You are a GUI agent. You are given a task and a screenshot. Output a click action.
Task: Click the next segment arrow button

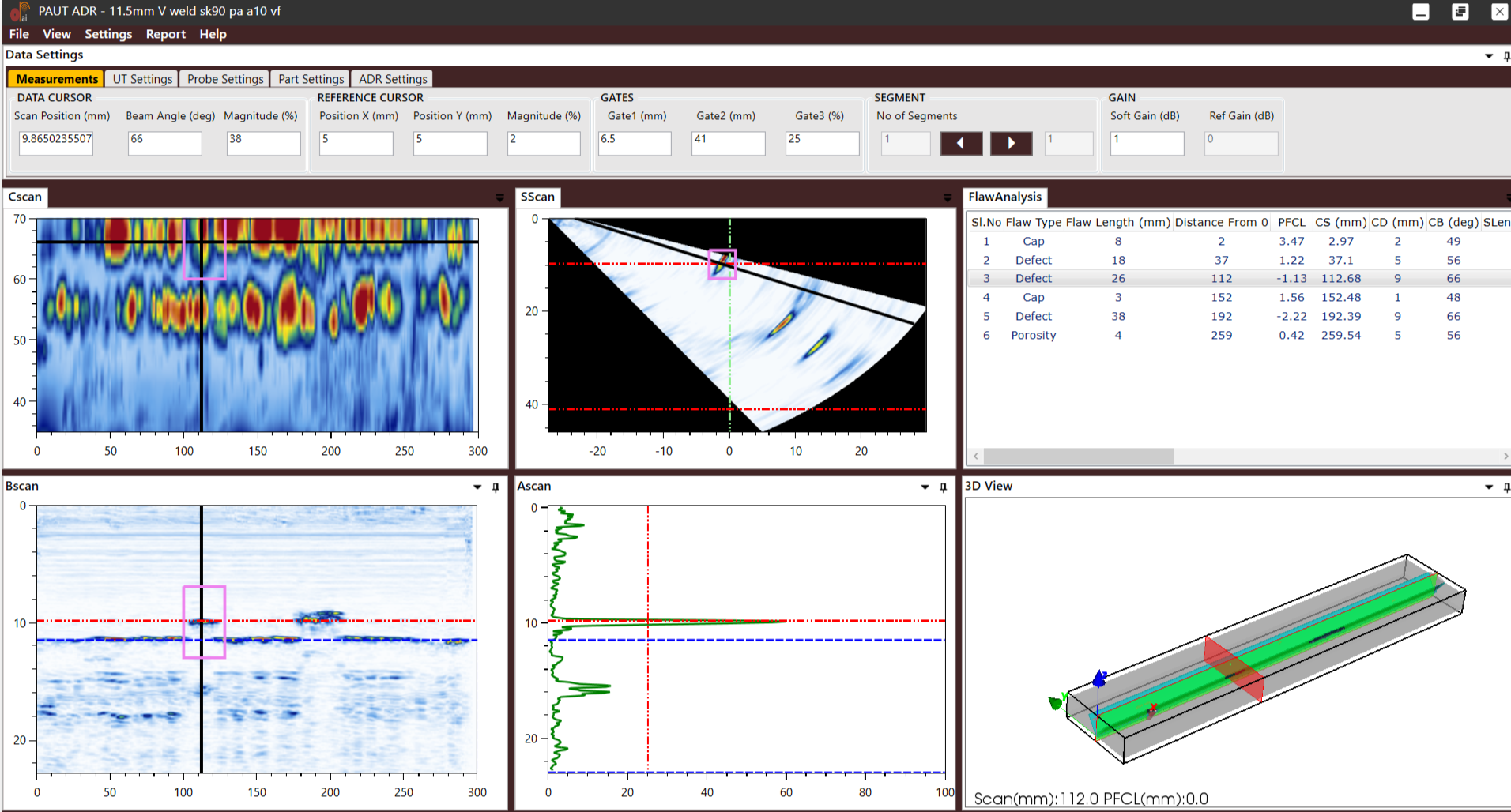point(1011,143)
